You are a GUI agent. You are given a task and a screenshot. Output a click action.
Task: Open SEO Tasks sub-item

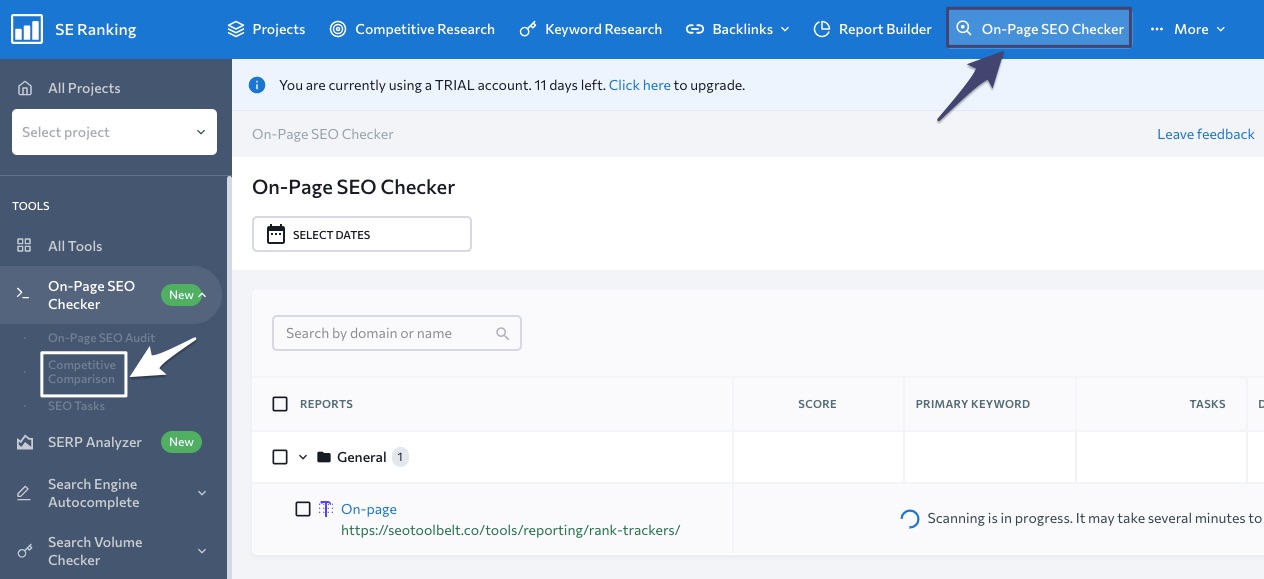tap(76, 406)
